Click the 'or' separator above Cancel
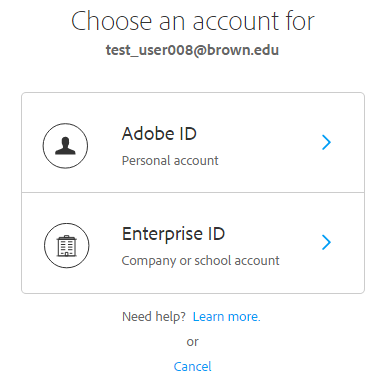This screenshot has height=392, width=382. click(193, 342)
